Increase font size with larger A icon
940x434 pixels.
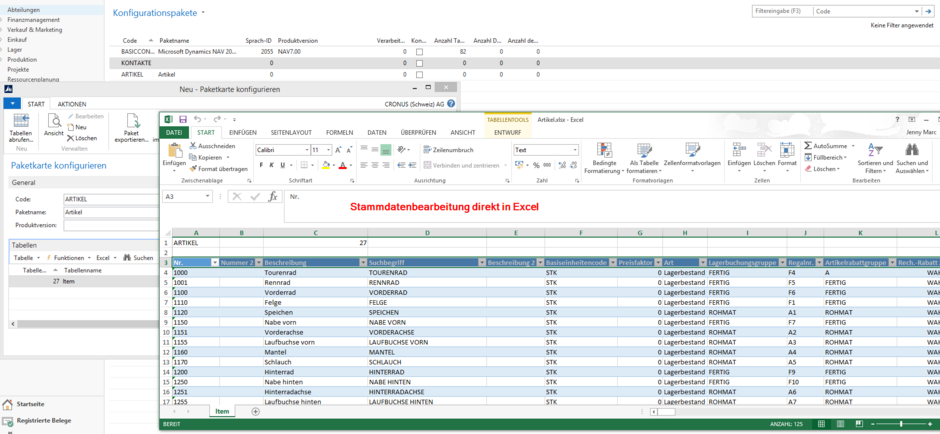338,150
